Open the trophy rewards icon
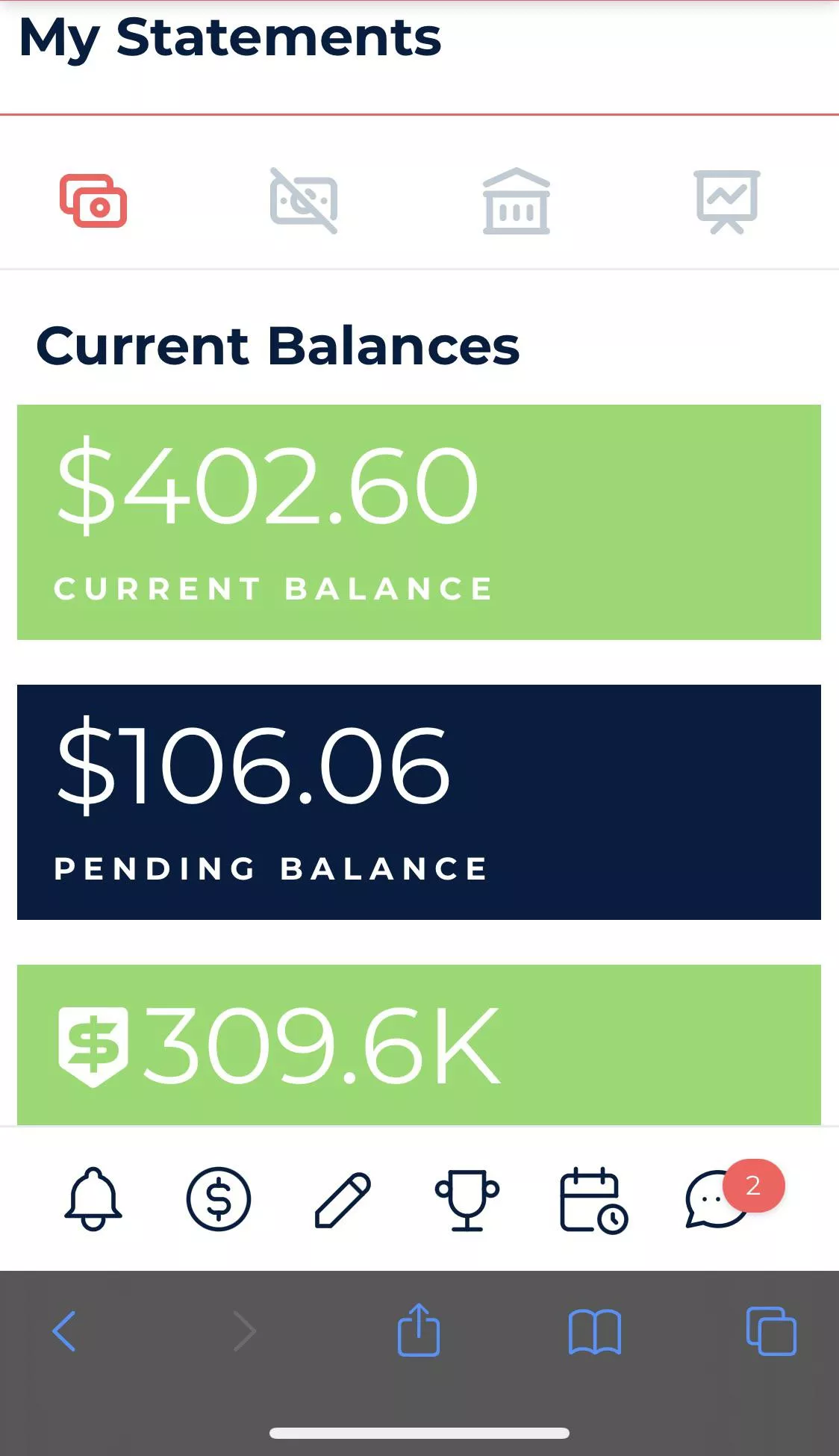Screen dimensions: 839x1456 tap(467, 1199)
